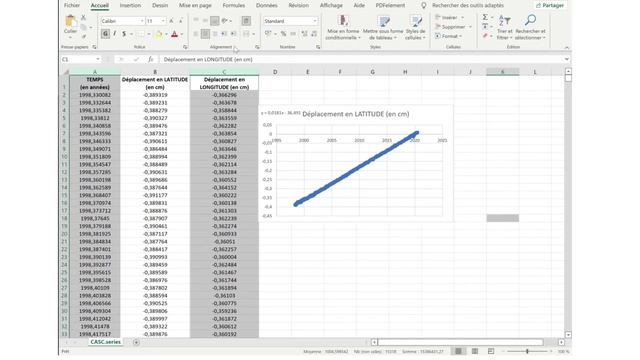Switch to the Données tab

[267, 5]
